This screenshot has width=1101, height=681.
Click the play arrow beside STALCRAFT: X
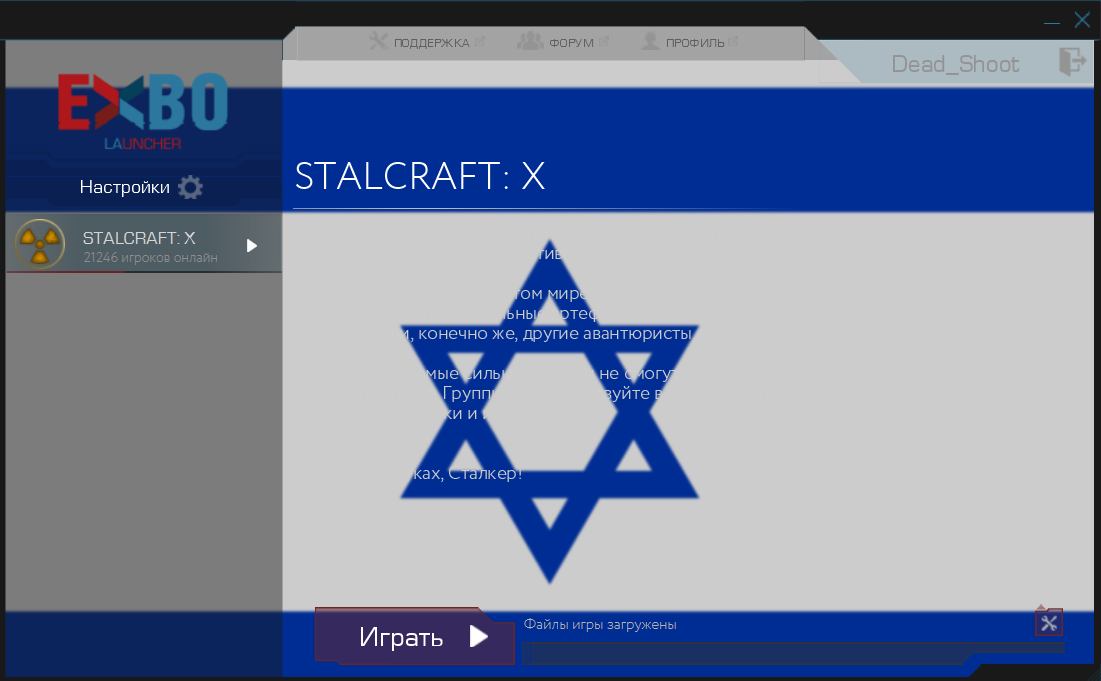[x=252, y=245]
